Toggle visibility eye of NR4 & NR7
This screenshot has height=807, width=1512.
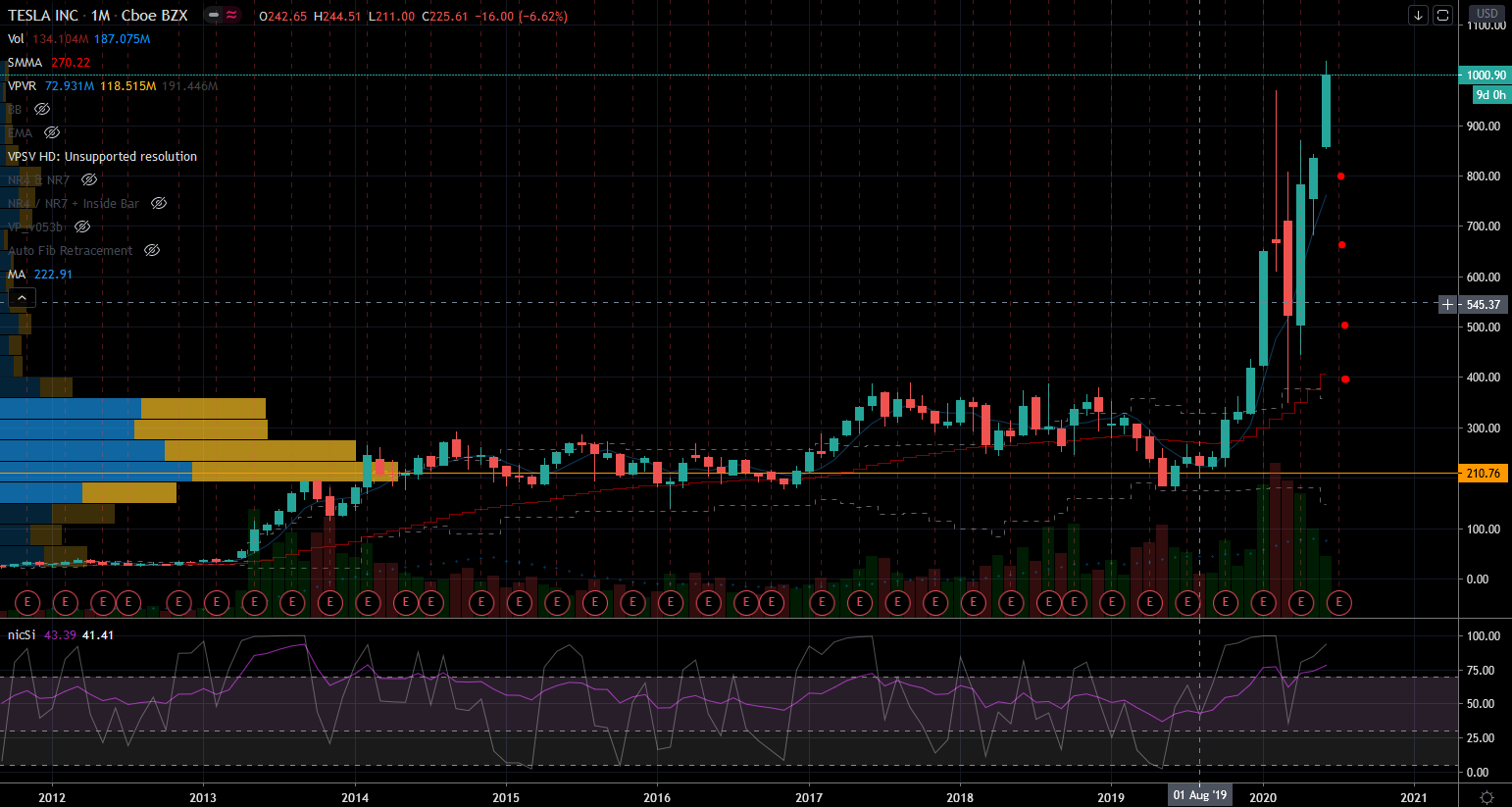coord(89,179)
